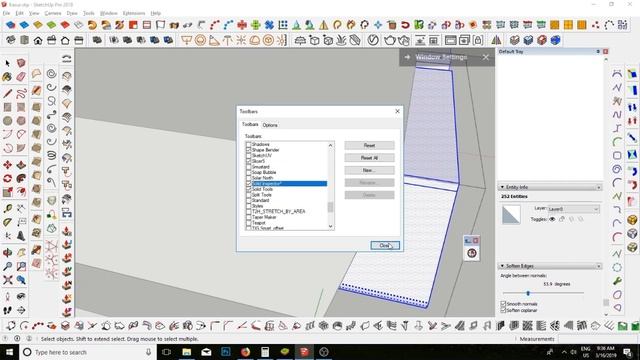Click the Zoom Extents tool
640x360 pixels.
pos(7,280)
